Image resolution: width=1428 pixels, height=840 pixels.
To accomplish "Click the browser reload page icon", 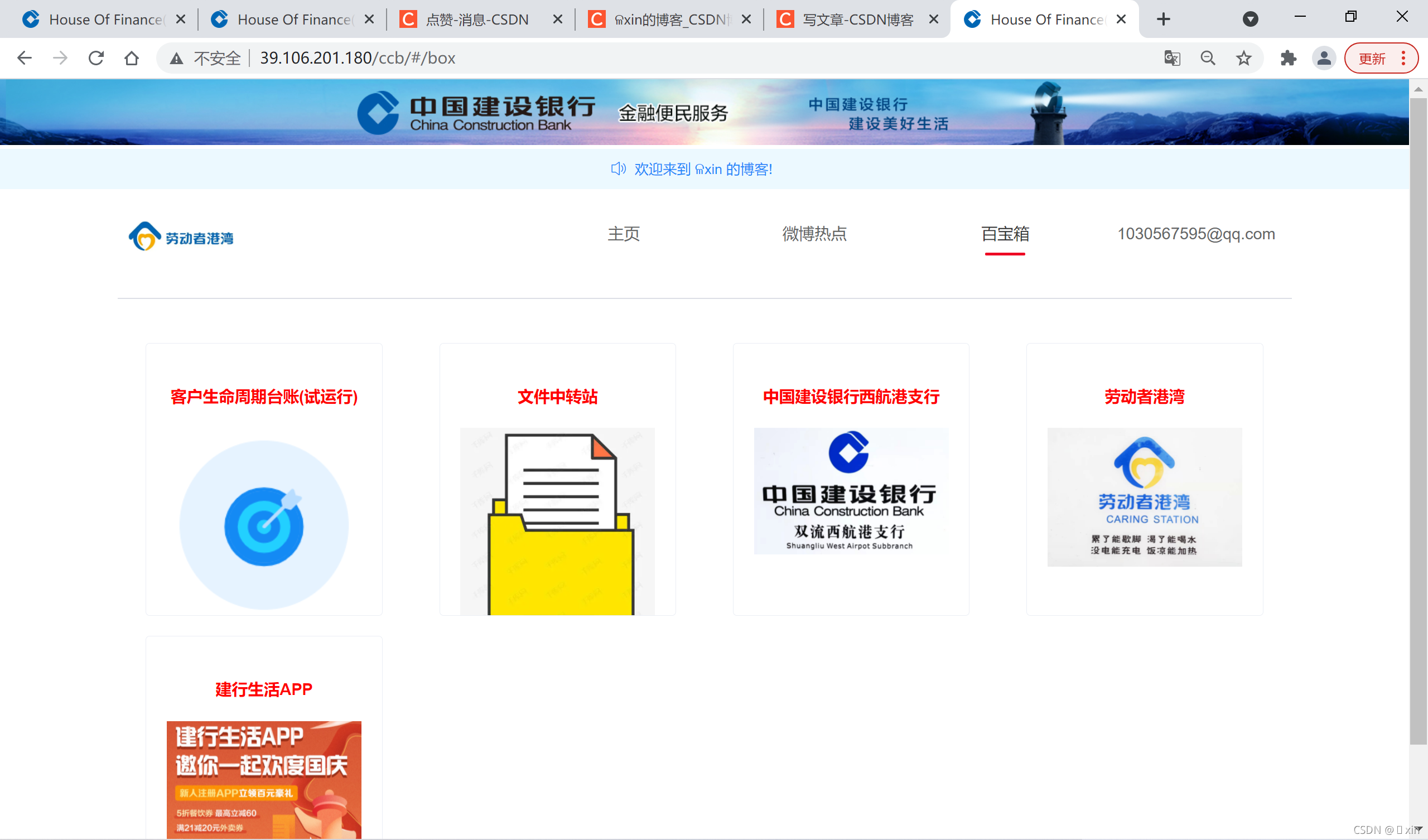I will 97,58.
